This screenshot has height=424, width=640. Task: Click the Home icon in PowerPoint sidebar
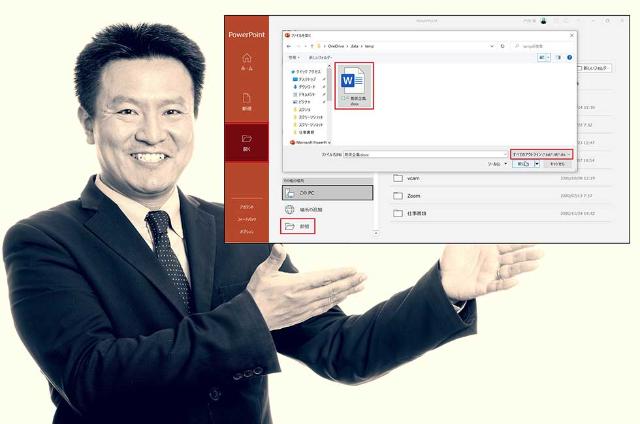246,60
